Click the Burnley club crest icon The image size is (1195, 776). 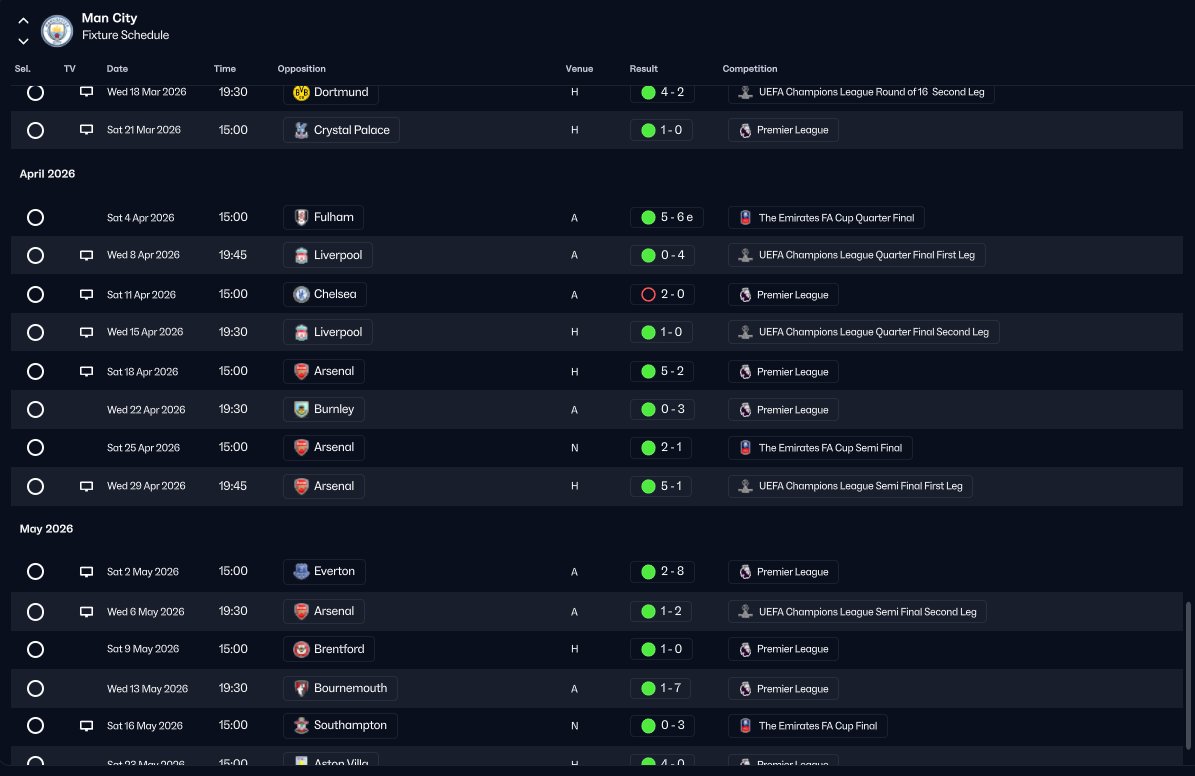[301, 409]
